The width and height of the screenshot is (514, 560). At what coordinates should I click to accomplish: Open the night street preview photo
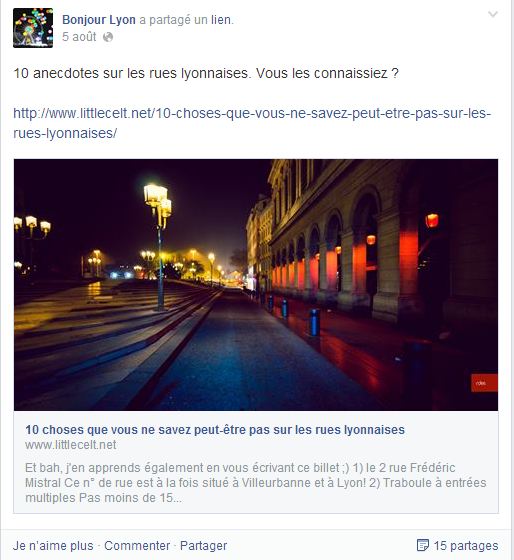click(x=256, y=285)
